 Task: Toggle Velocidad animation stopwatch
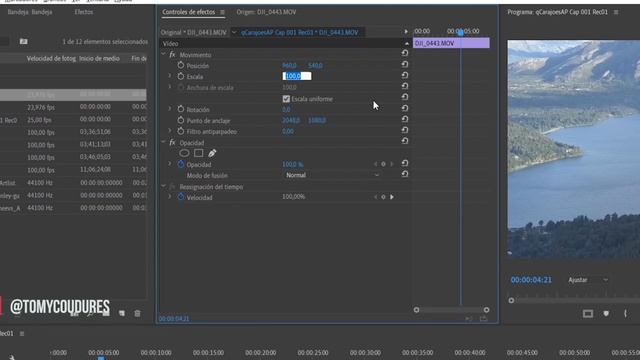tap(181, 197)
